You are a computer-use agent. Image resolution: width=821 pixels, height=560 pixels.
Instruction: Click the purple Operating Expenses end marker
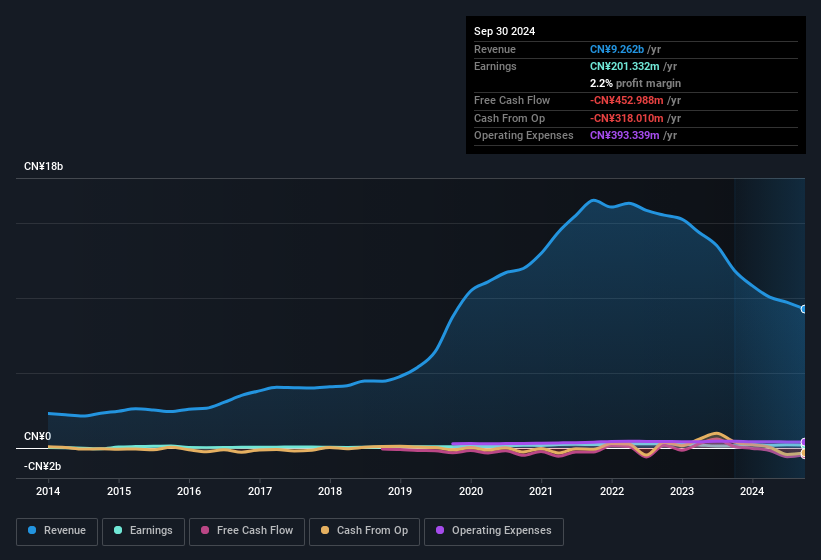[804, 442]
